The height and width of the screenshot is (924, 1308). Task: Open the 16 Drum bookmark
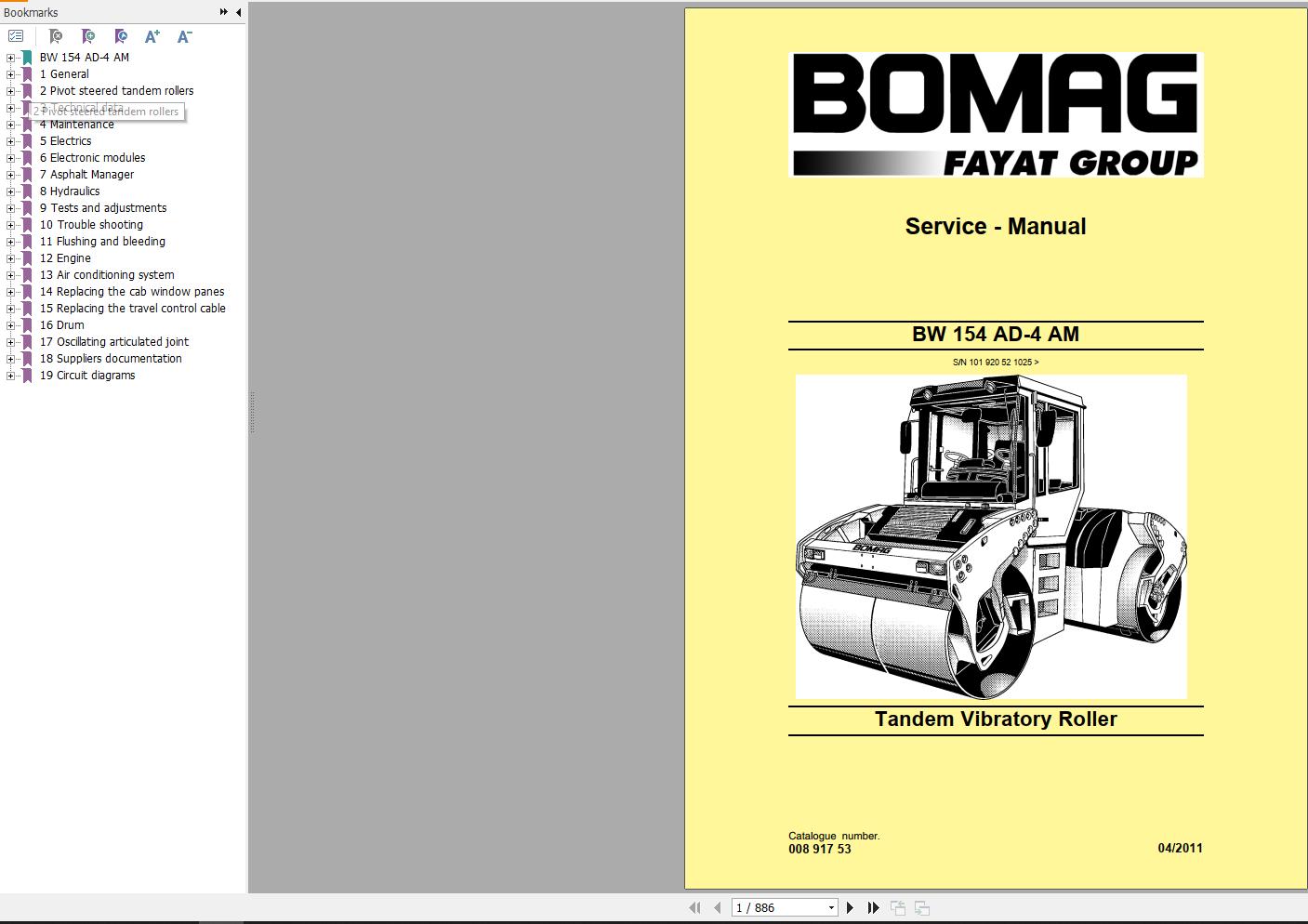[62, 325]
